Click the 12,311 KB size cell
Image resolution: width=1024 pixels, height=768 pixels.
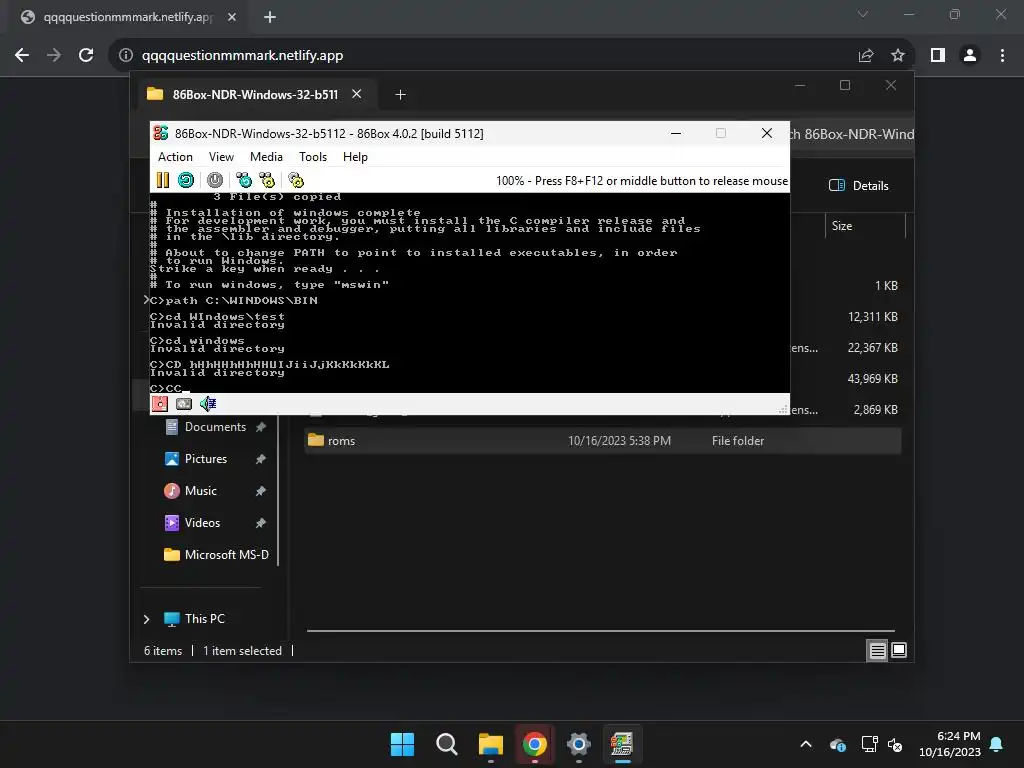(872, 317)
